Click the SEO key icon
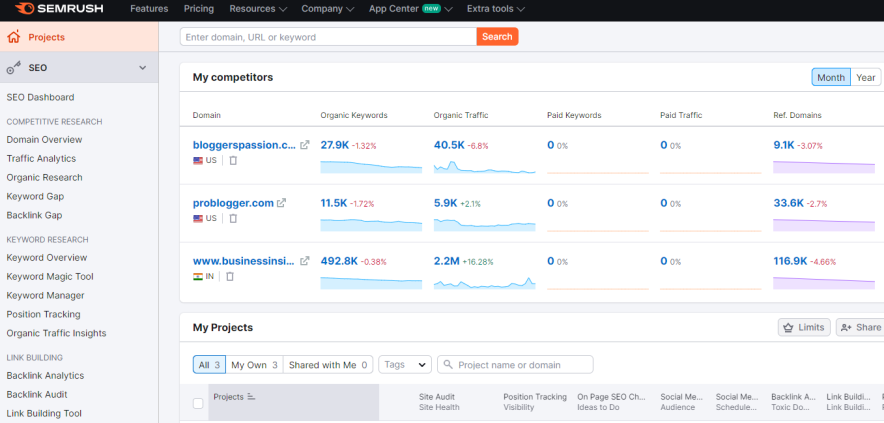The image size is (884, 423). click(14, 68)
